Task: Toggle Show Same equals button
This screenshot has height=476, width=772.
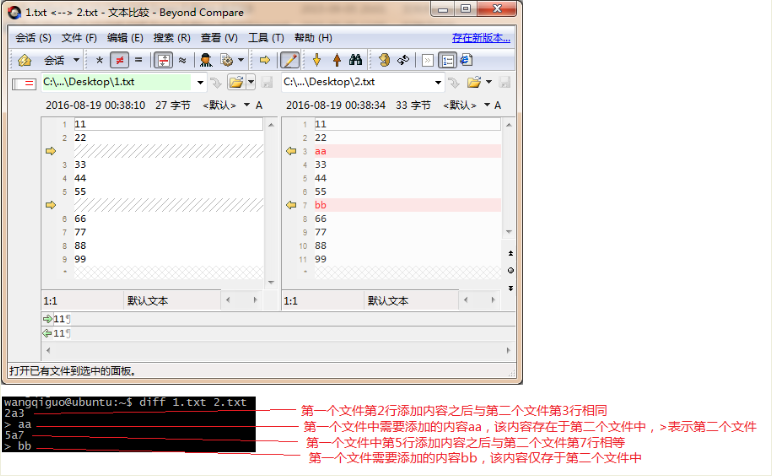Action: pyautogui.click(x=138, y=60)
